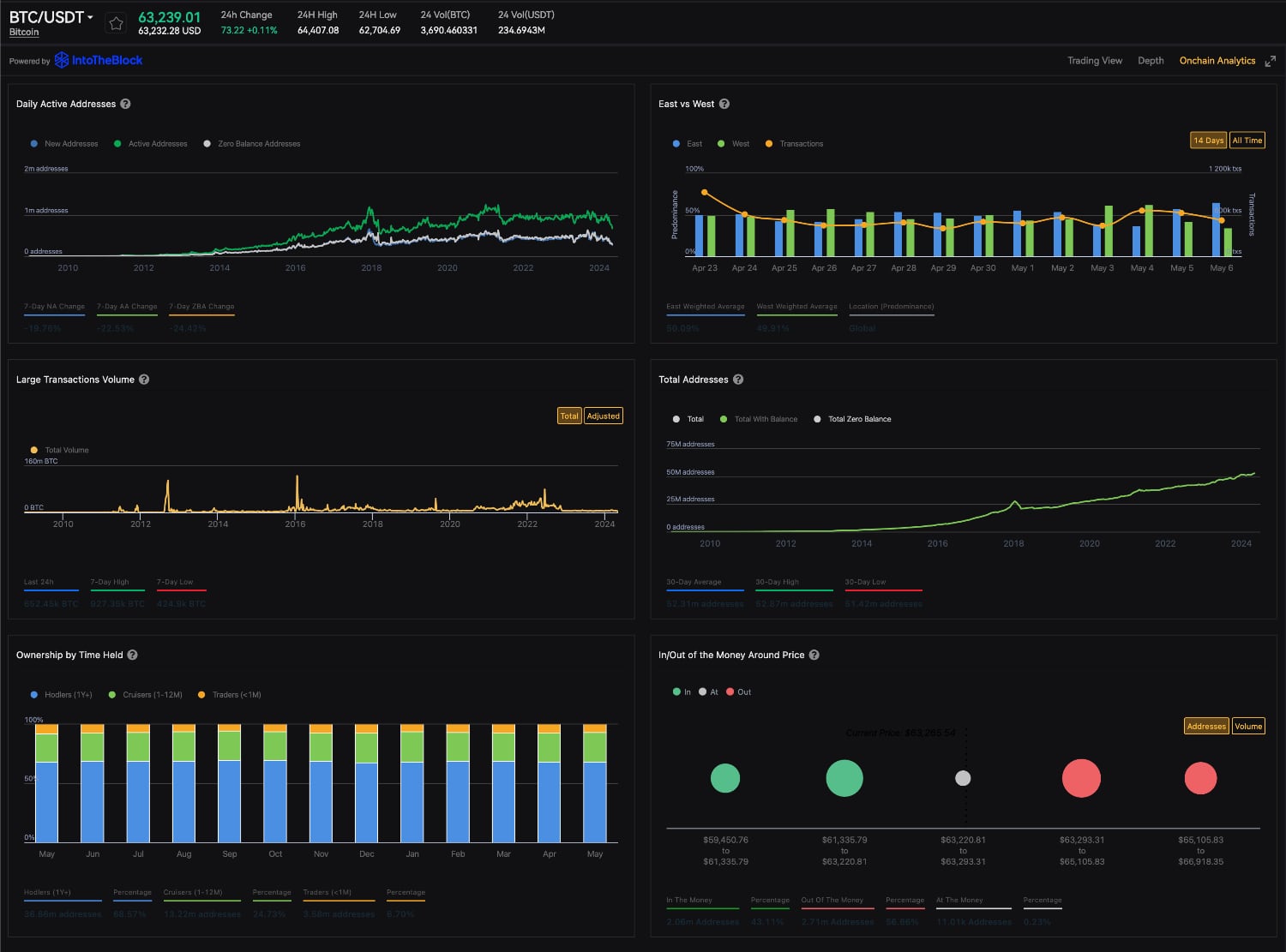The height and width of the screenshot is (952, 1286).
Task: Select Adjusted for Large Transactions Volume
Action: (x=603, y=416)
